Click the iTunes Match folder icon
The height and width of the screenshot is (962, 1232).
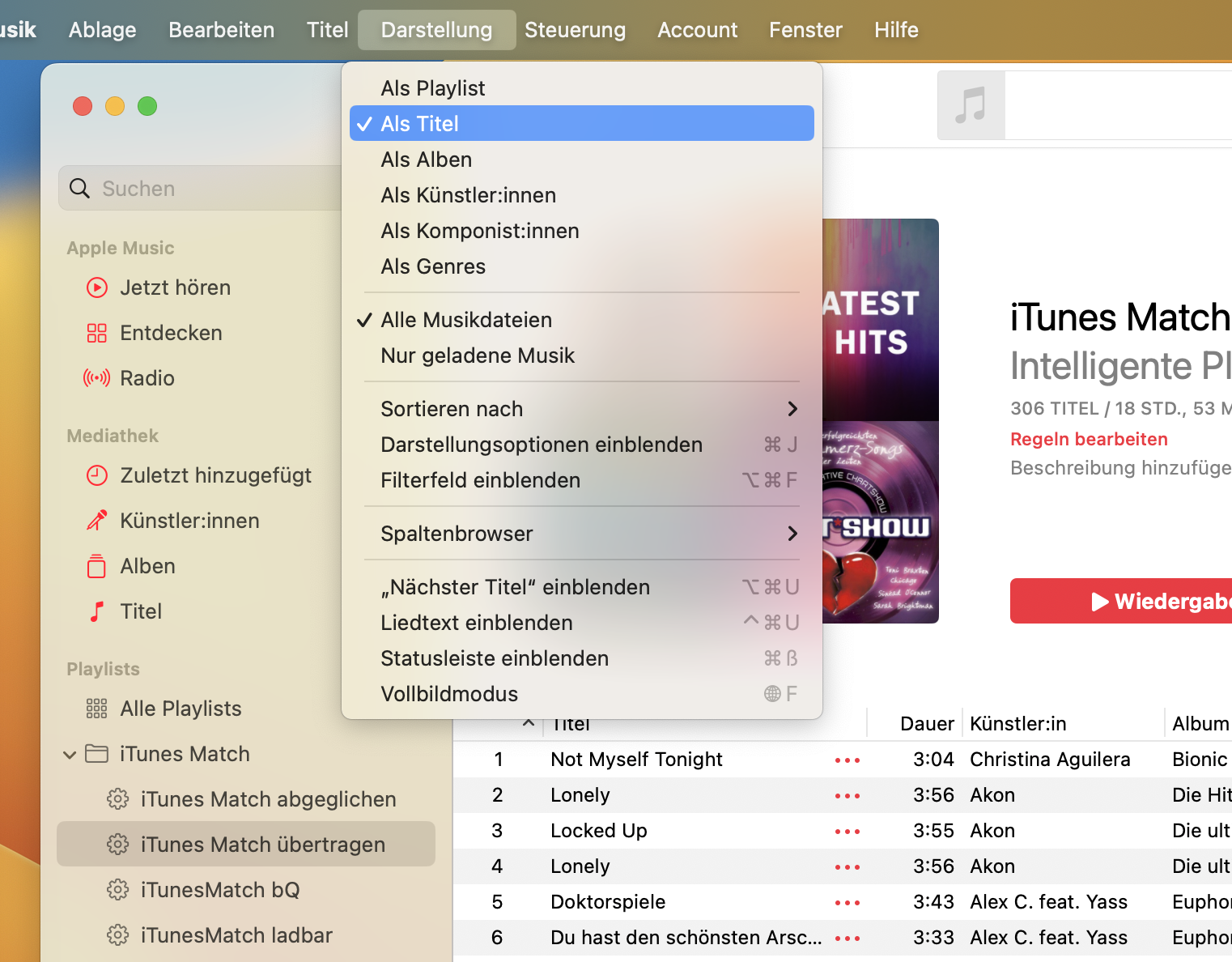(97, 754)
